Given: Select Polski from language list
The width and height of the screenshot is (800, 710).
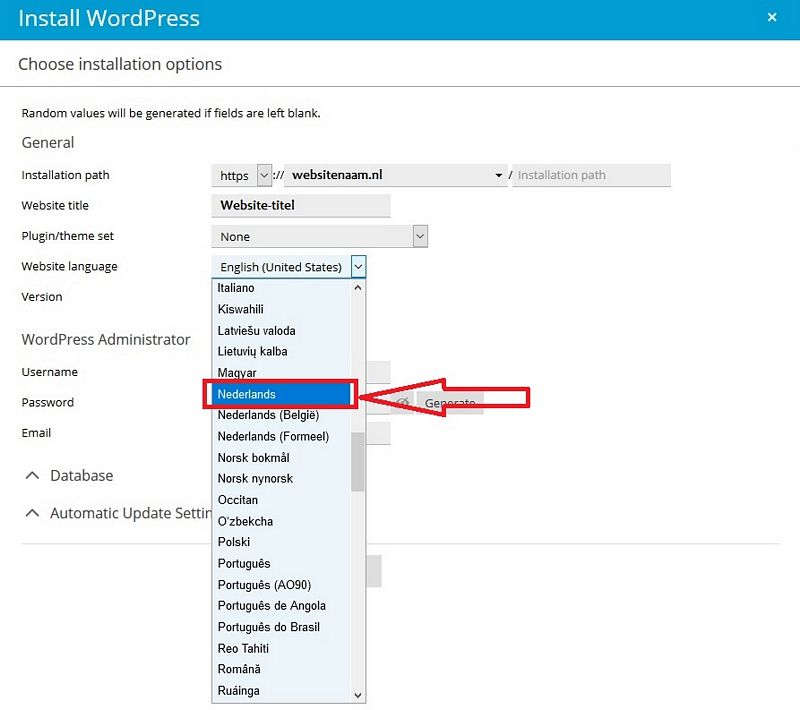Looking at the screenshot, I should point(281,542).
